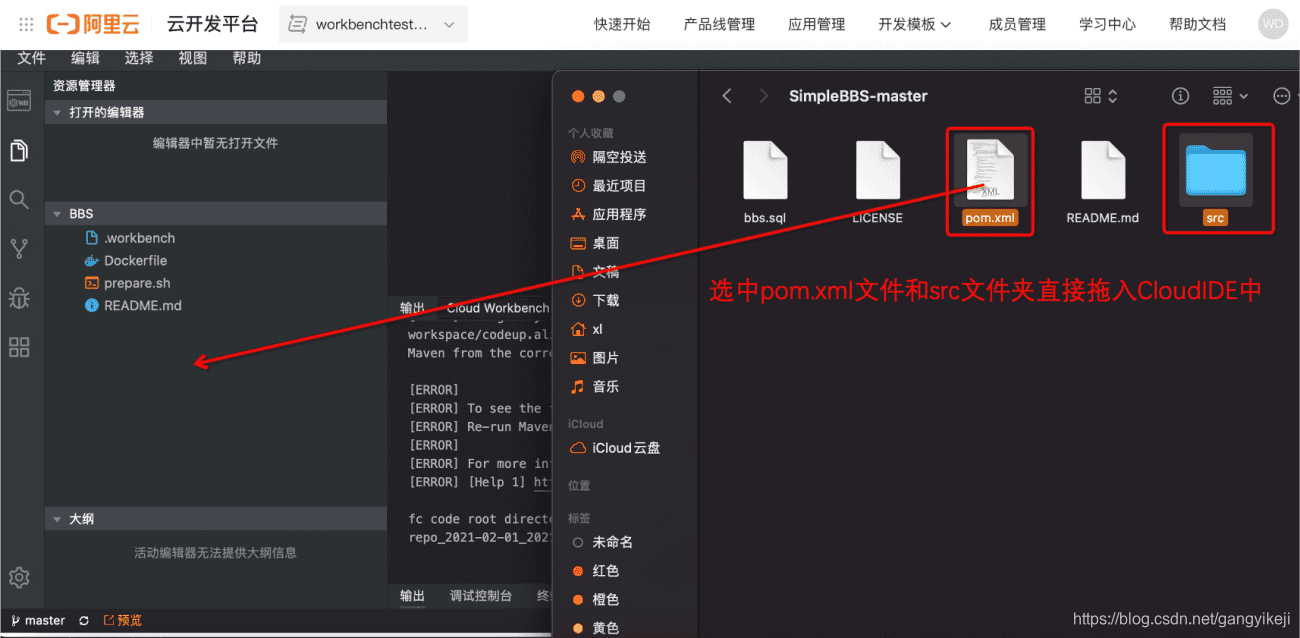The height and width of the screenshot is (638, 1300).
Task: Open the 帮助文档 link in the top bar
Action: point(1197,23)
